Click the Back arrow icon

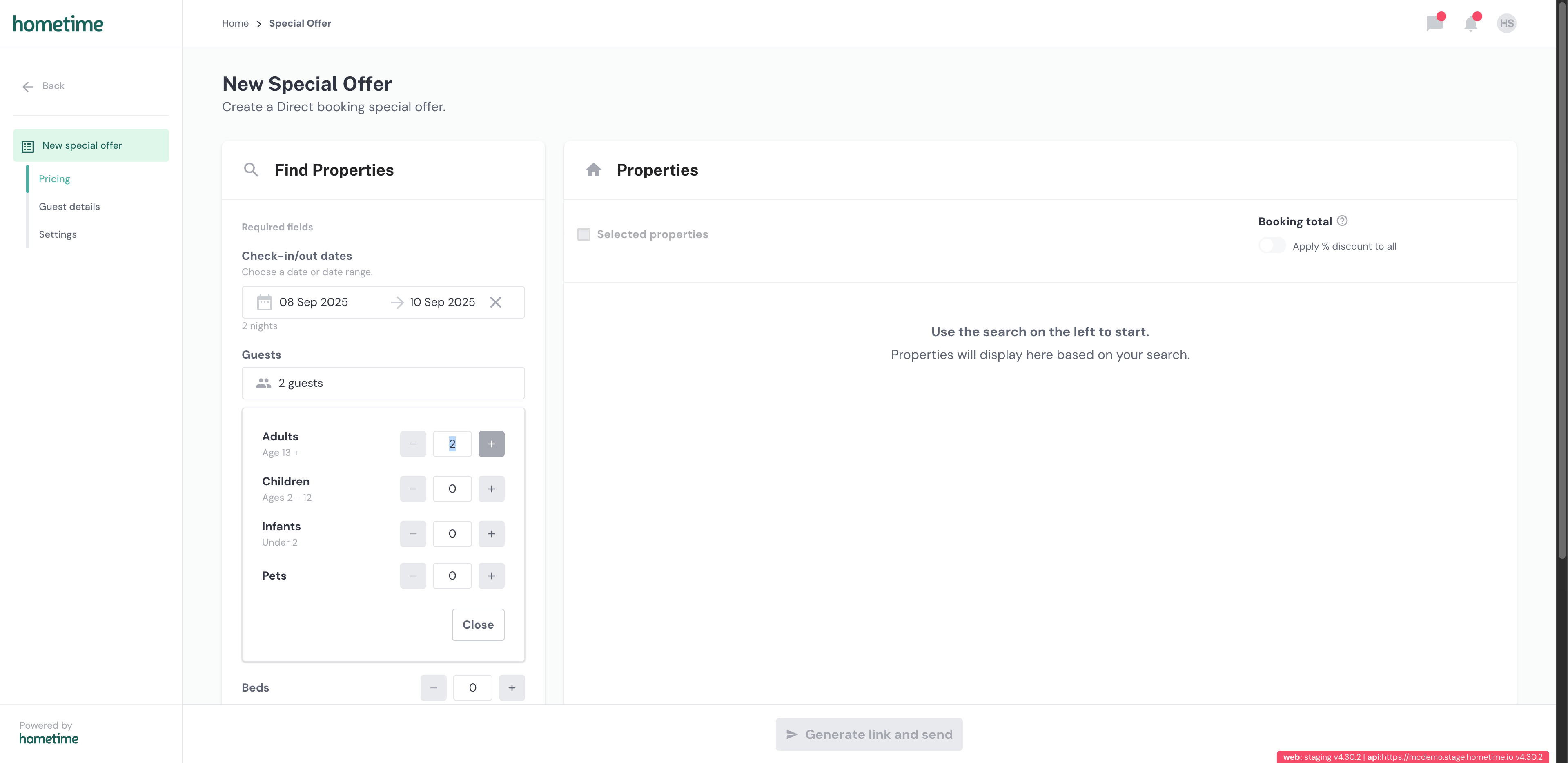click(28, 87)
